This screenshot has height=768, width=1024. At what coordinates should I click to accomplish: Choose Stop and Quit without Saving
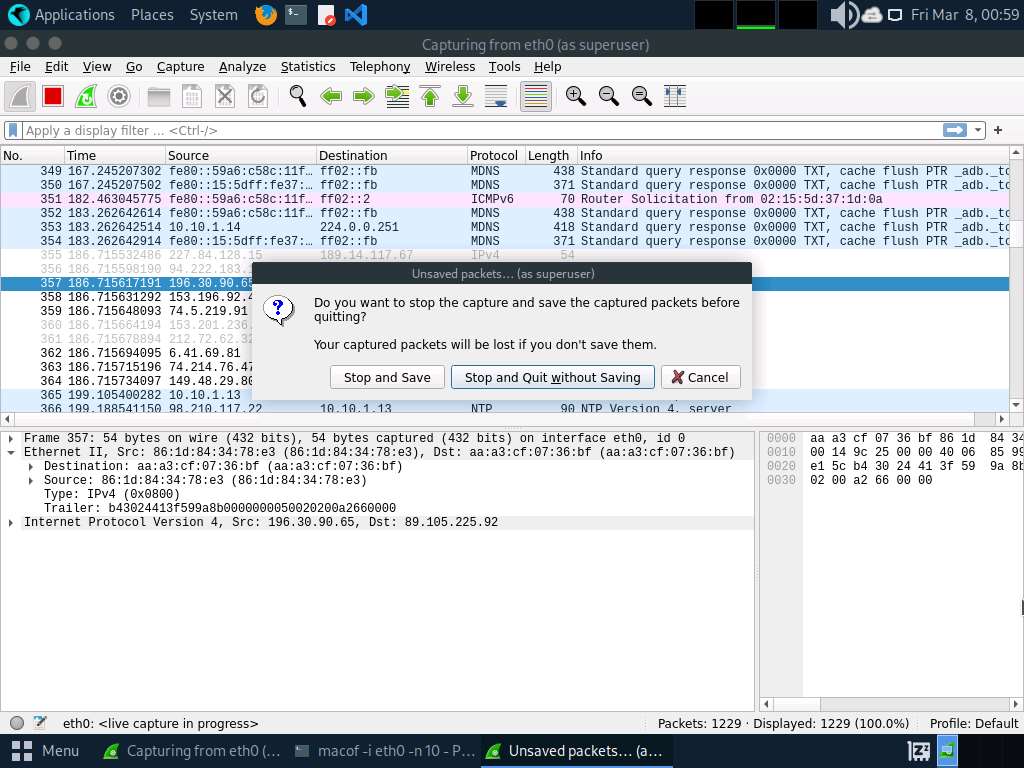coord(552,377)
